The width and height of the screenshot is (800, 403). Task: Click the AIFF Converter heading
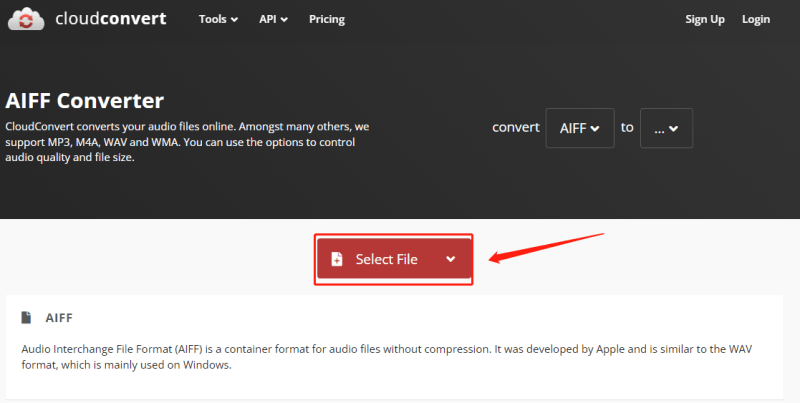click(x=85, y=100)
